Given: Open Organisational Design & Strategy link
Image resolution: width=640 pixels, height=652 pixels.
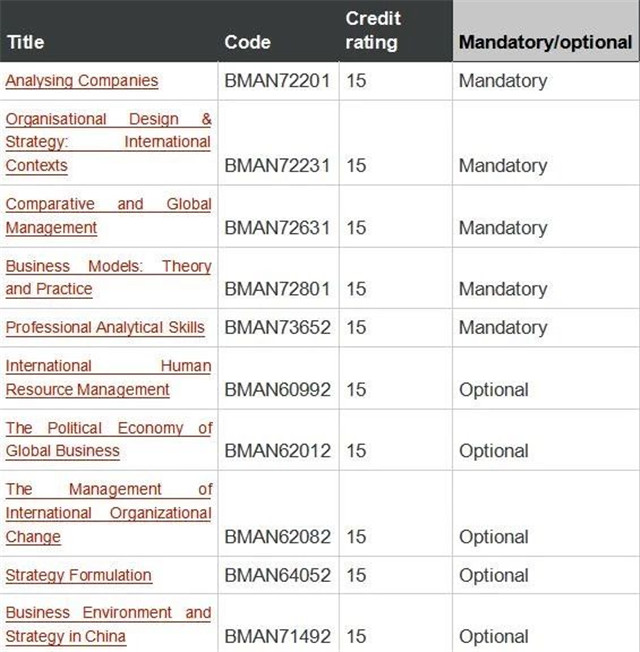Looking at the screenshot, I should pos(108,142).
